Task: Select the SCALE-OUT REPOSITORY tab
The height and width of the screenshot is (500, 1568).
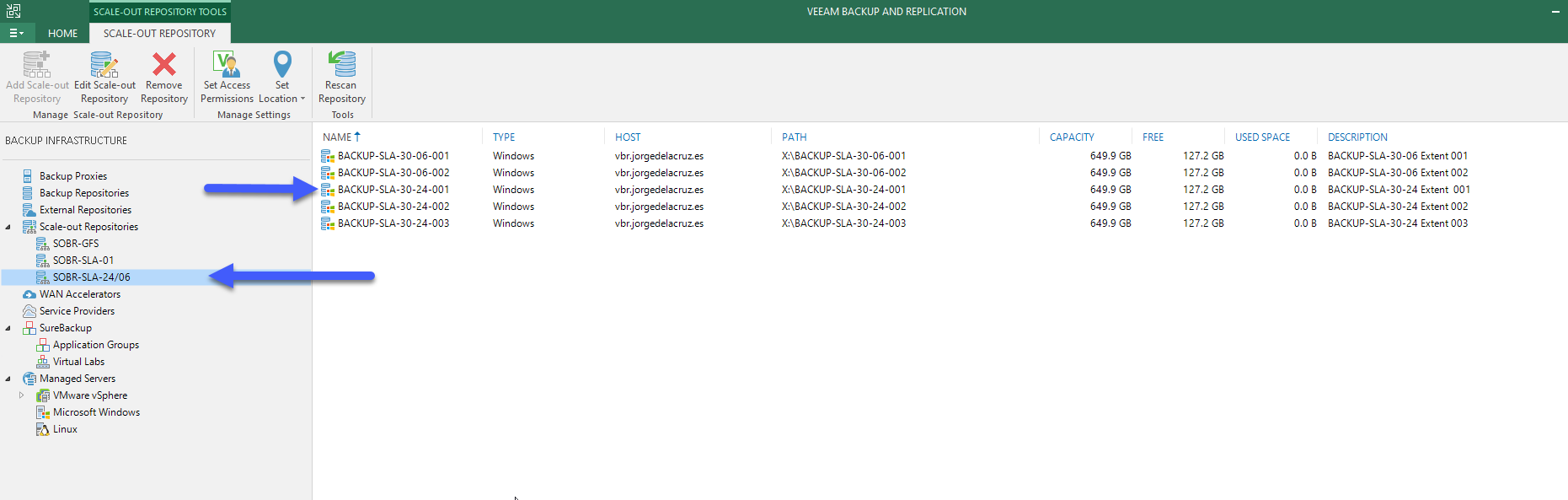Action: point(159,33)
